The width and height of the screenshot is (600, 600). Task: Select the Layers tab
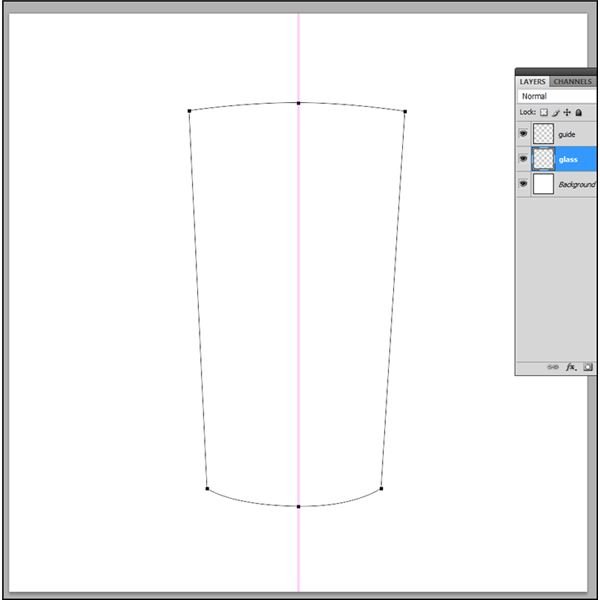[x=532, y=82]
